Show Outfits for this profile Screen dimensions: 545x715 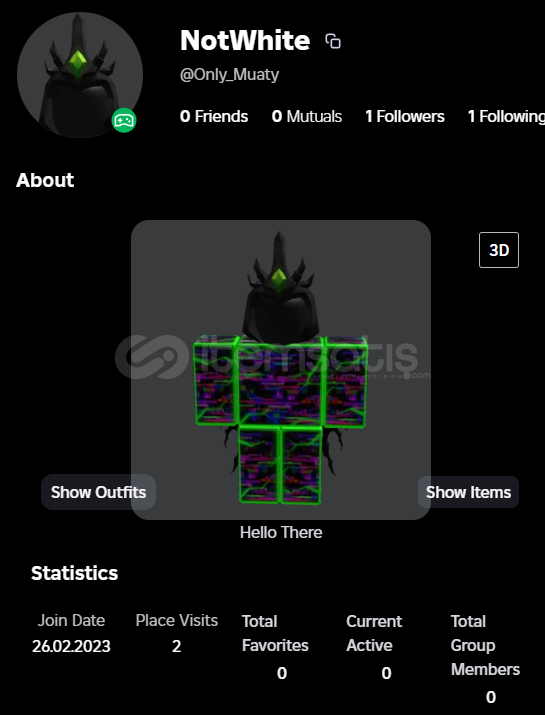pyautogui.click(x=99, y=492)
